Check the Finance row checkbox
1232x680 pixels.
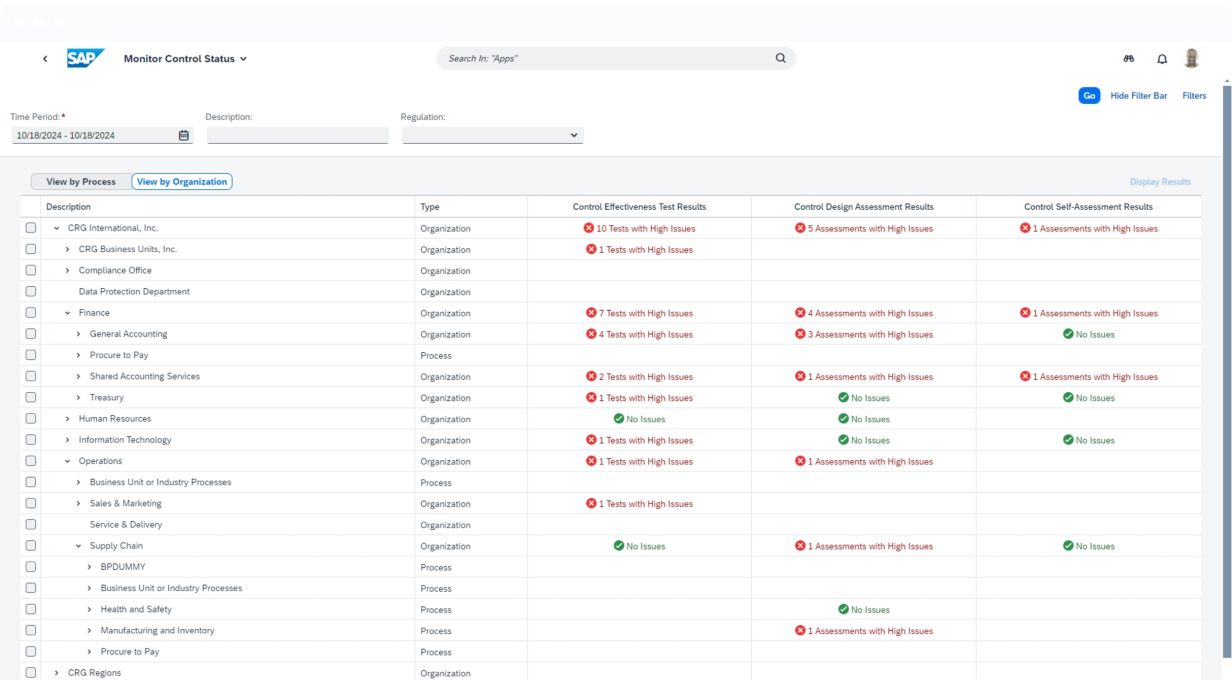31,313
